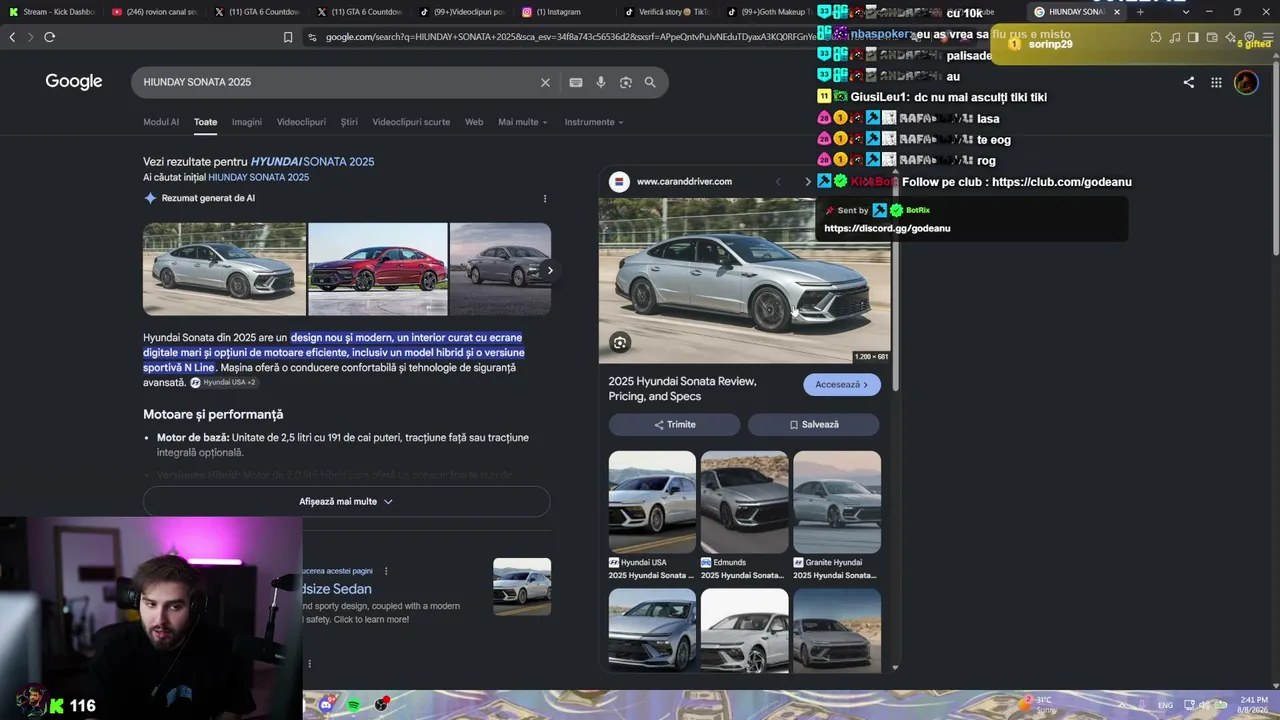Submit search with the magnifying glass
Screen dimensions: 1280x720
click(650, 82)
